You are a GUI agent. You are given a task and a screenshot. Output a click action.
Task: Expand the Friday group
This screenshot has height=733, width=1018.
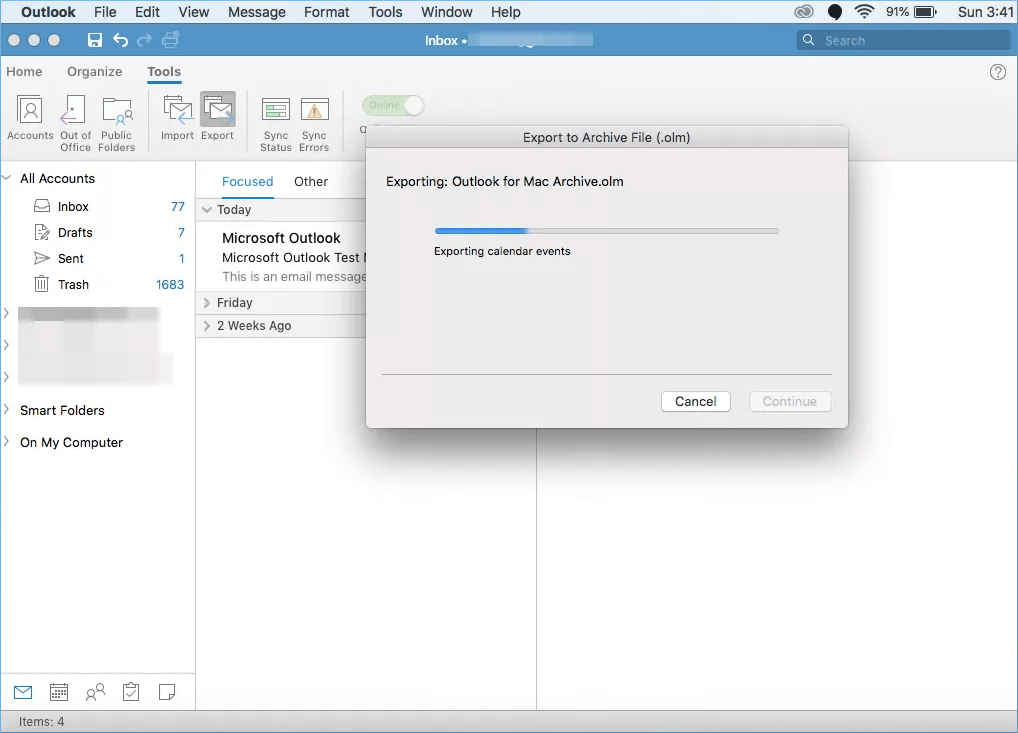point(206,303)
